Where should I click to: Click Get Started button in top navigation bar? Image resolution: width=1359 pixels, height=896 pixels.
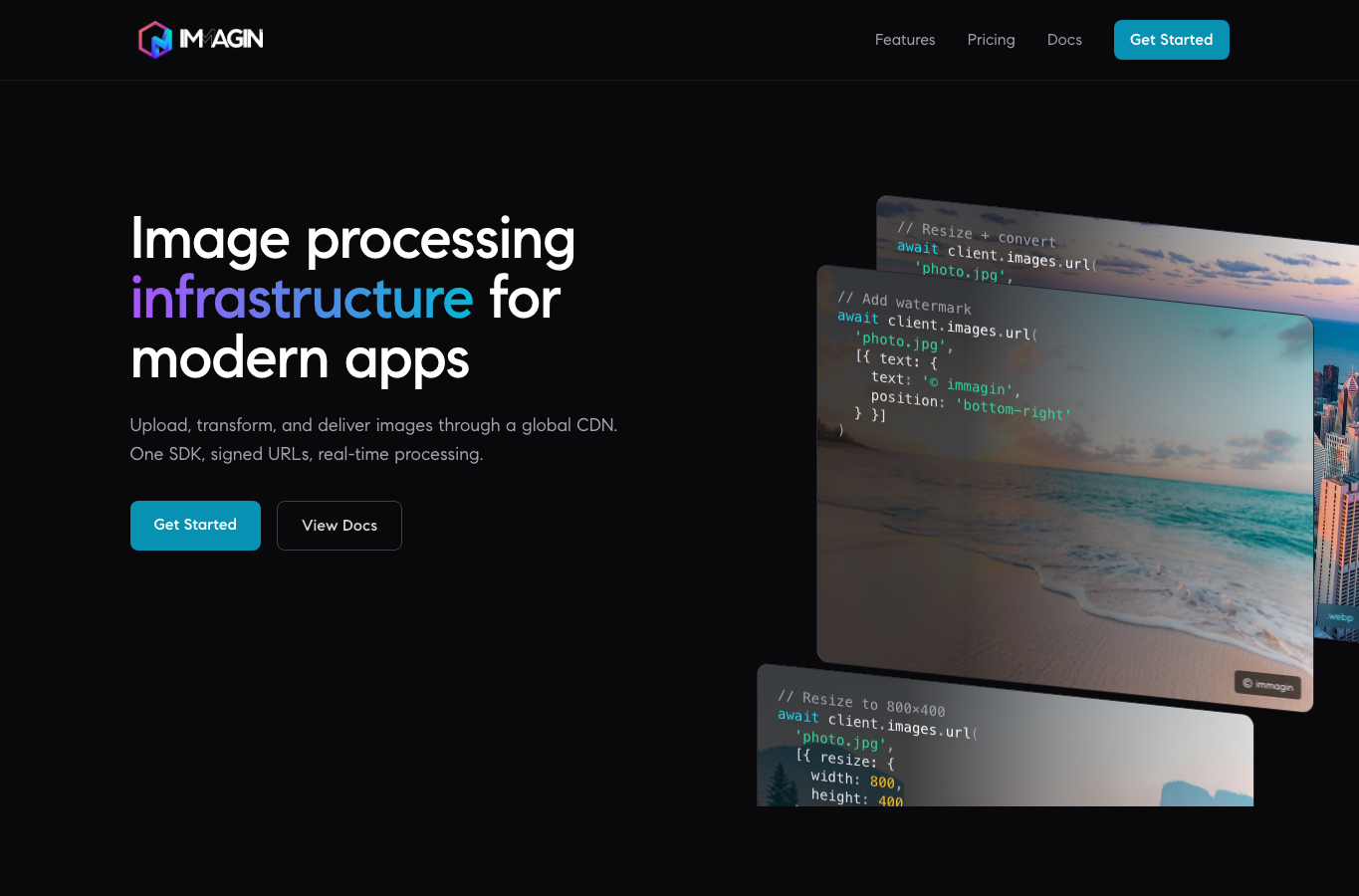pyautogui.click(x=1171, y=40)
